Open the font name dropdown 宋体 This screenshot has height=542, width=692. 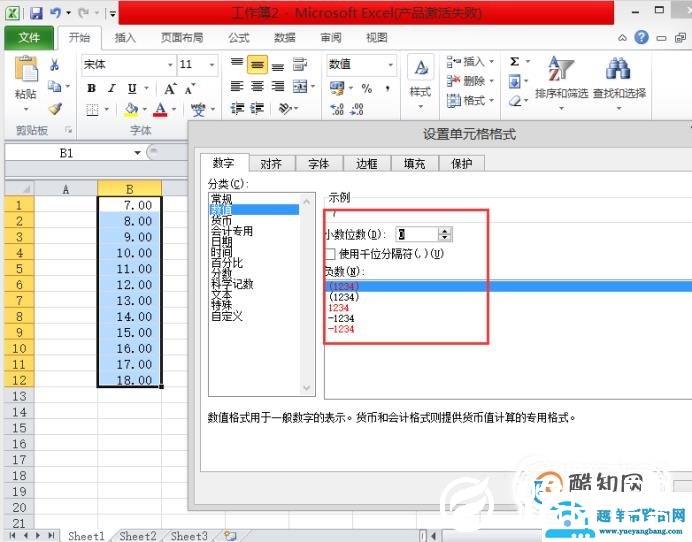pos(169,65)
